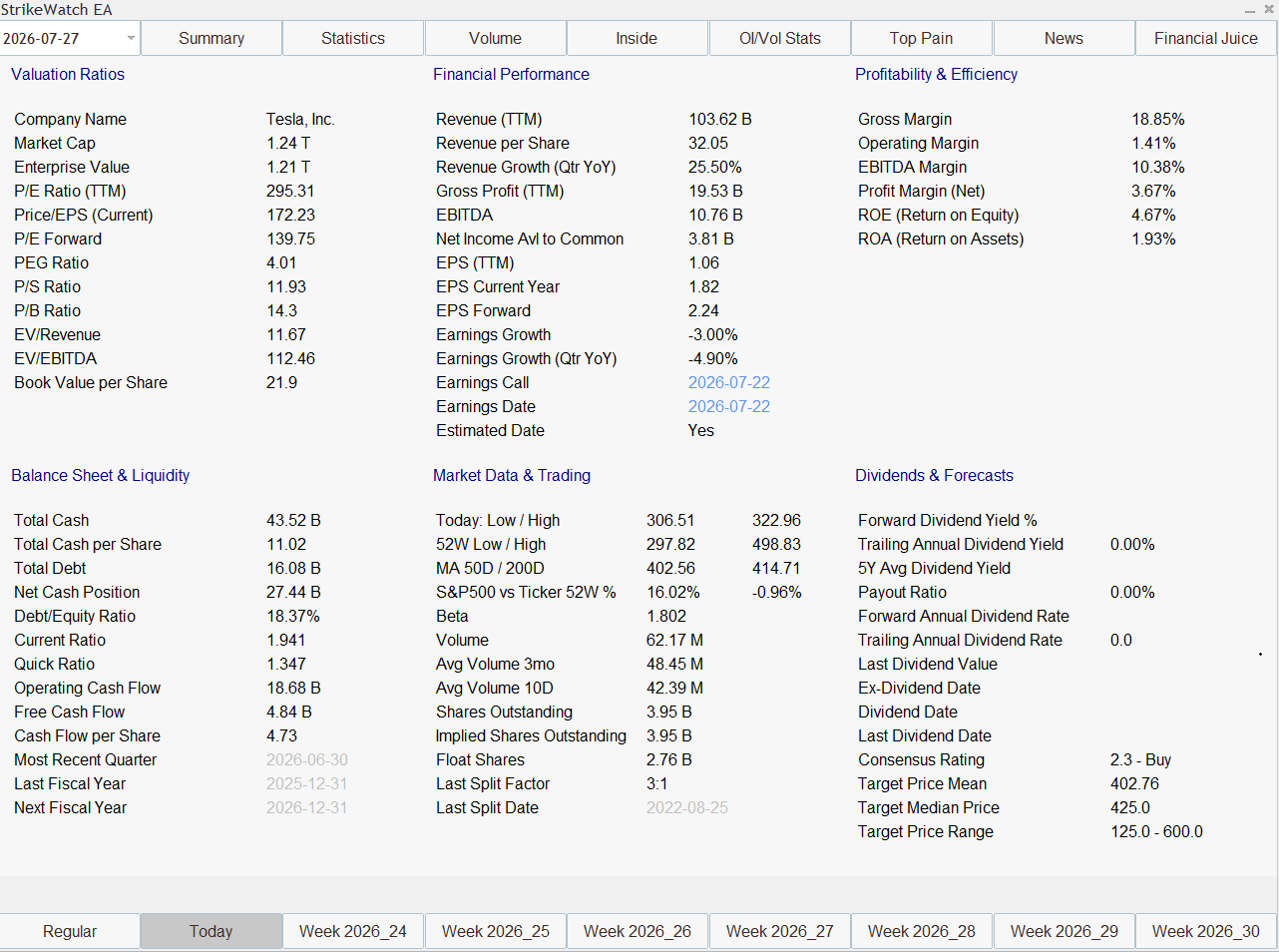Click the Dividends & Forecasts heading
This screenshot has height=952, width=1279.
pyautogui.click(x=934, y=476)
